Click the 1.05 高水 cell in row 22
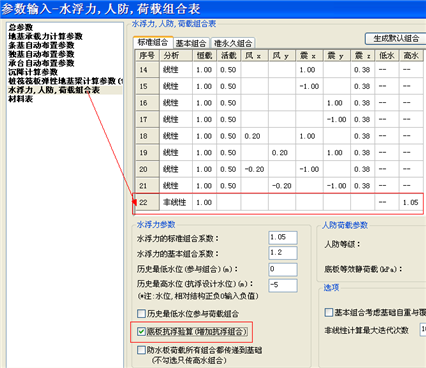This screenshot has width=426, height=368. [x=411, y=202]
